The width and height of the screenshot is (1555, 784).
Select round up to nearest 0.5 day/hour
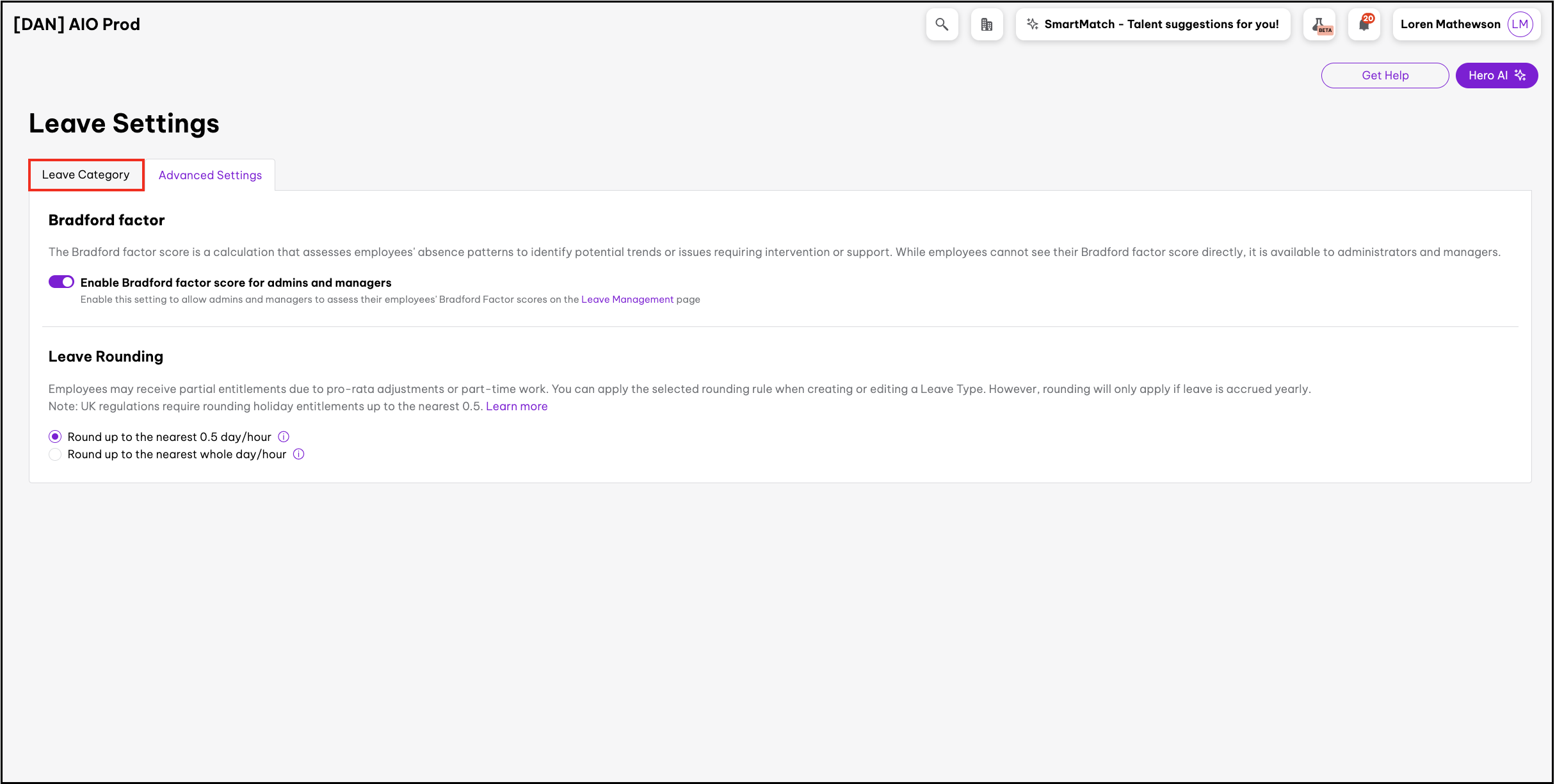pos(55,437)
